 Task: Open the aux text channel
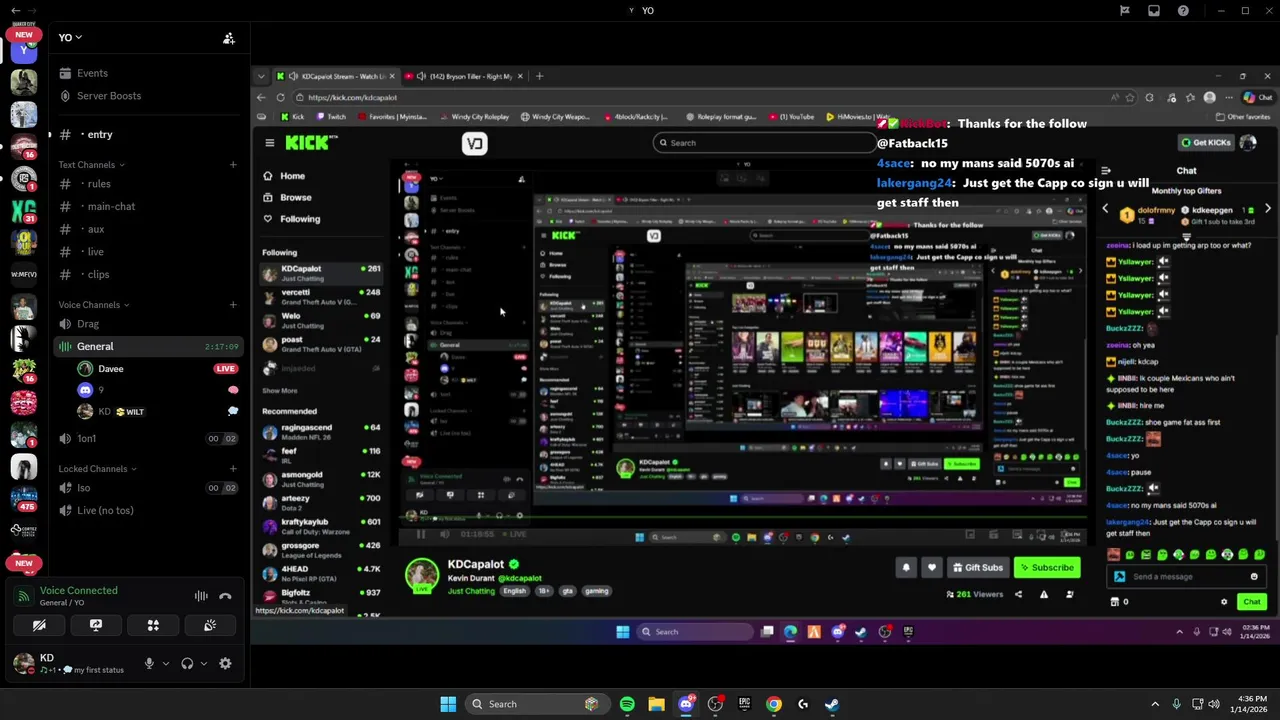[x=147, y=229]
